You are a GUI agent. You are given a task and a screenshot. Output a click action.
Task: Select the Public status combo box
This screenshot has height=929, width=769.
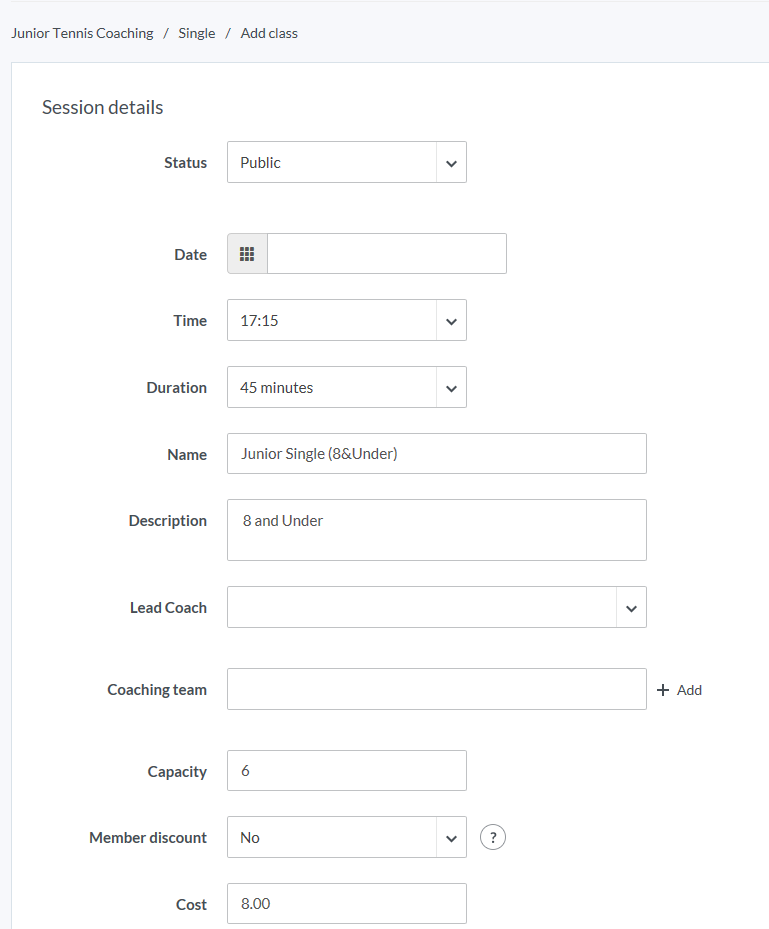click(332, 163)
